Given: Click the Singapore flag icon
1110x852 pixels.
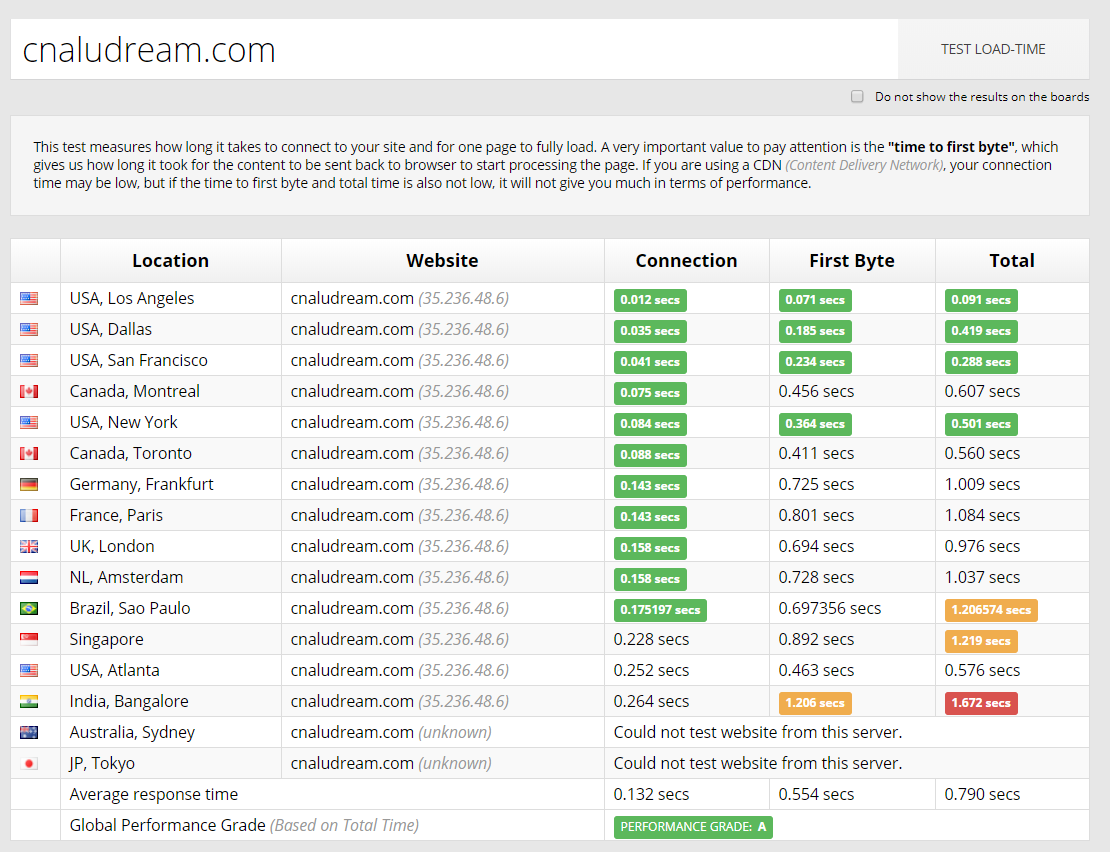Looking at the screenshot, I should click(29, 640).
